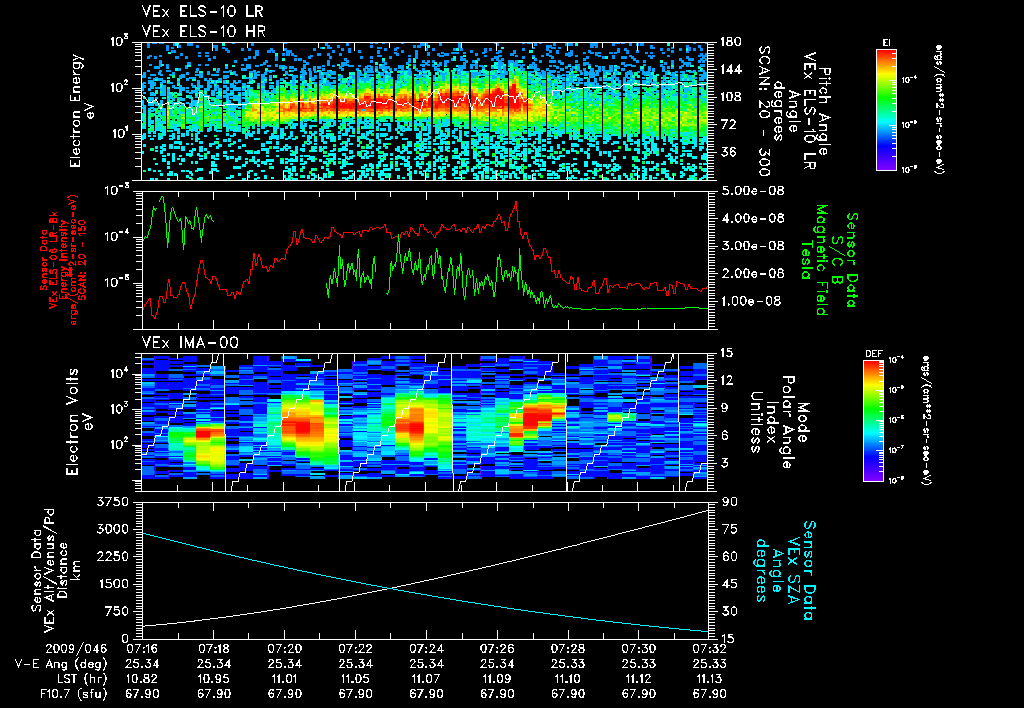Click the 07:32 time tick label
Image resolution: width=1024 pixels, height=708 pixels.
pyautogui.click(x=709, y=649)
